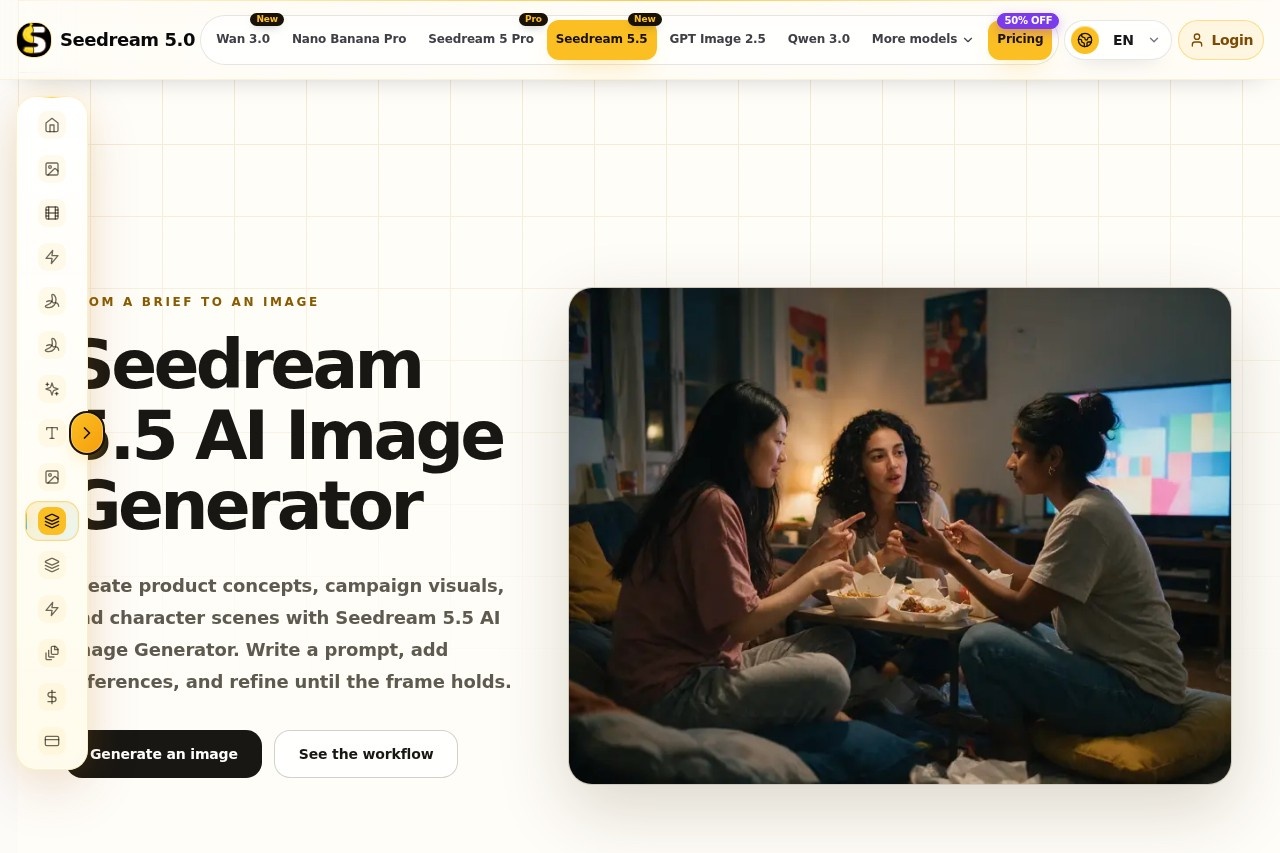Open the More models dropdown

tap(922, 39)
